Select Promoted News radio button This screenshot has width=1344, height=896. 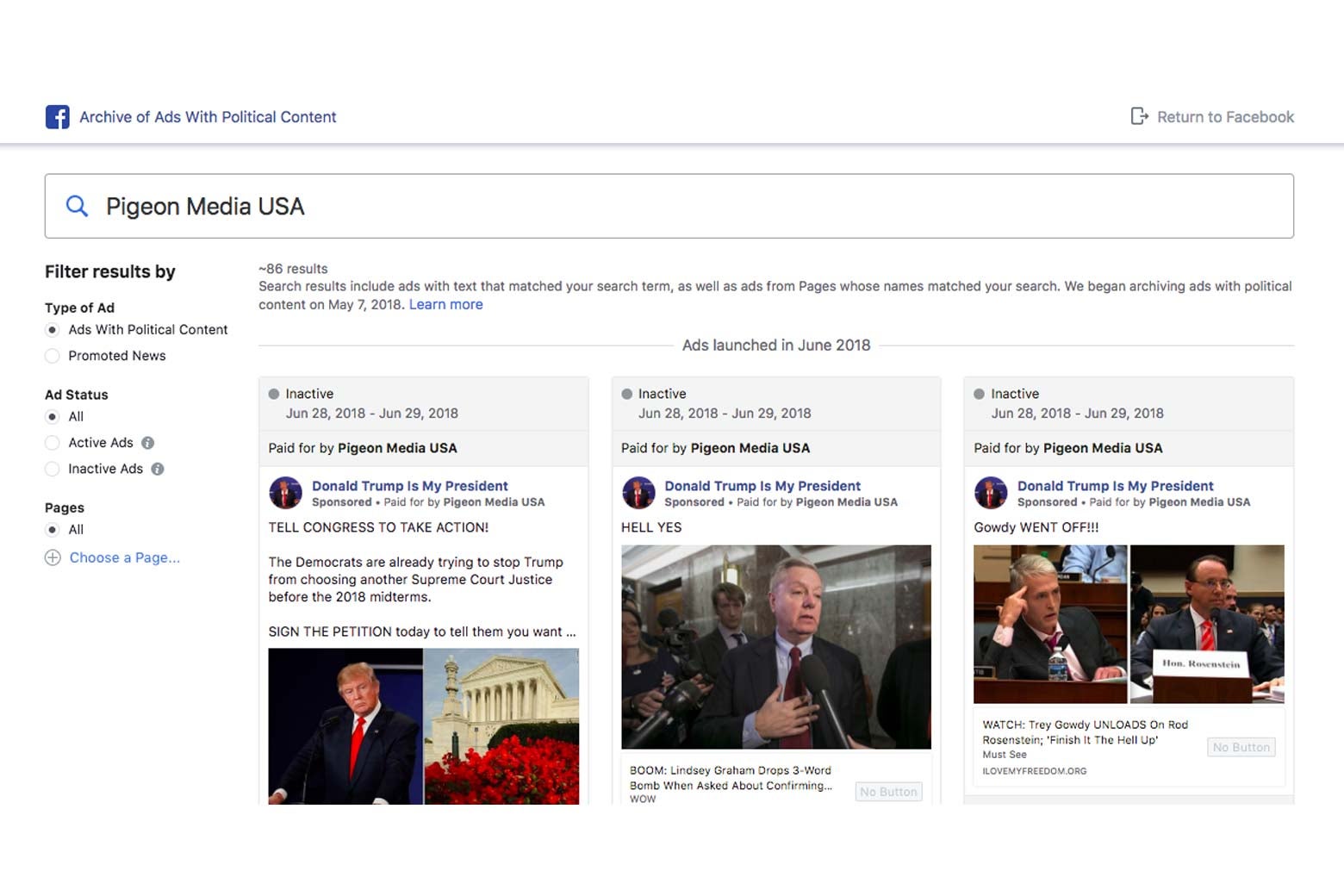pos(53,356)
